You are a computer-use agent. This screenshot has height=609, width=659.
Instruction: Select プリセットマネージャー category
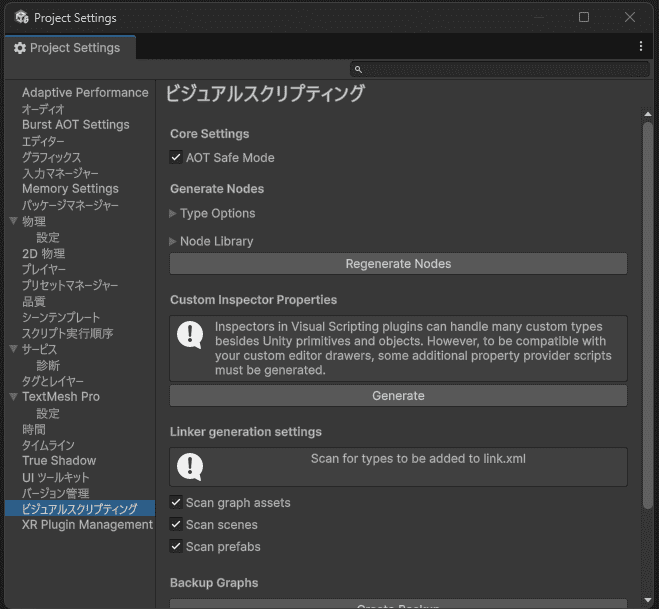(70, 285)
